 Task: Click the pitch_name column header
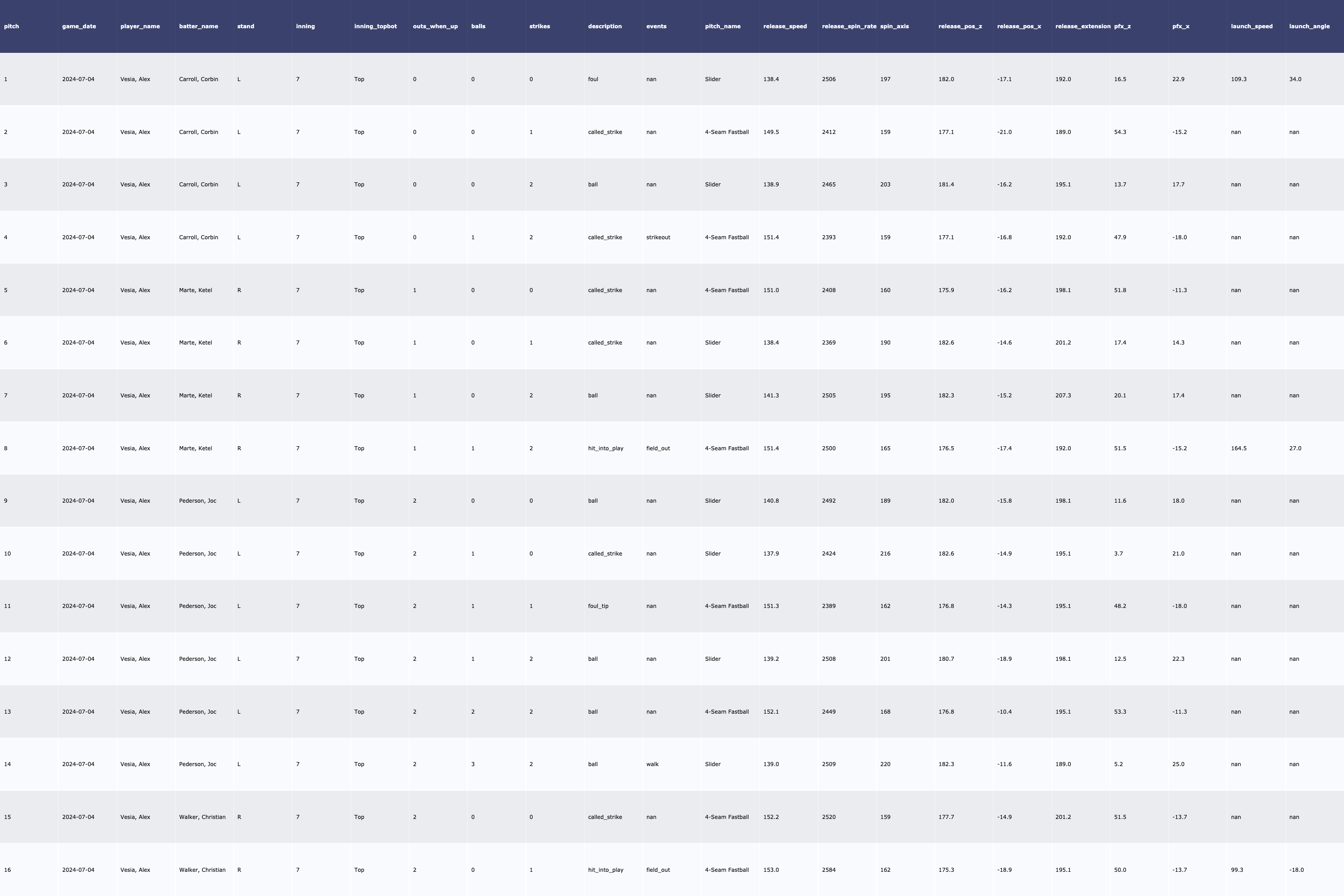(x=722, y=26)
